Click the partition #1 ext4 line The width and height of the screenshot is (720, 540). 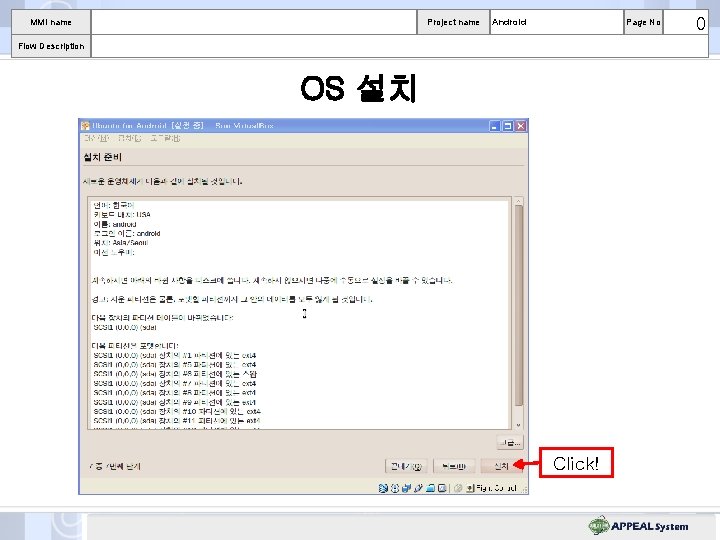click(x=174, y=355)
